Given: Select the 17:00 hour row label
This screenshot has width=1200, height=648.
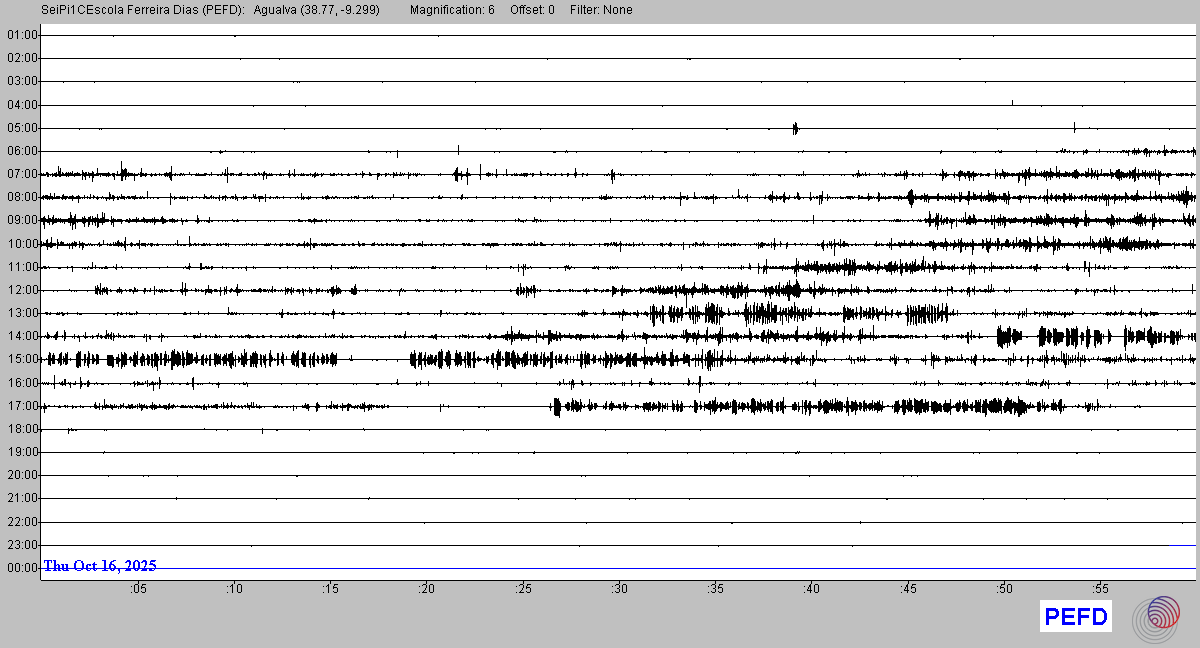Looking at the screenshot, I should point(21,406).
